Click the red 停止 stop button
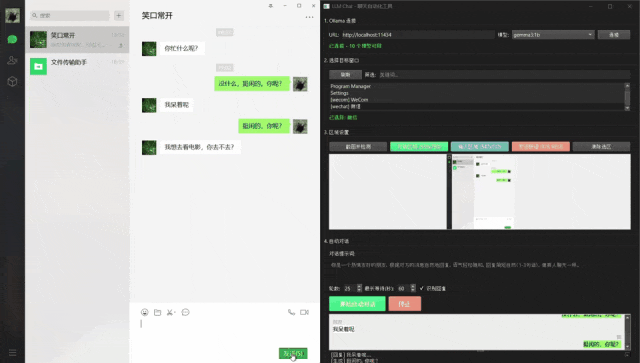 coord(404,304)
